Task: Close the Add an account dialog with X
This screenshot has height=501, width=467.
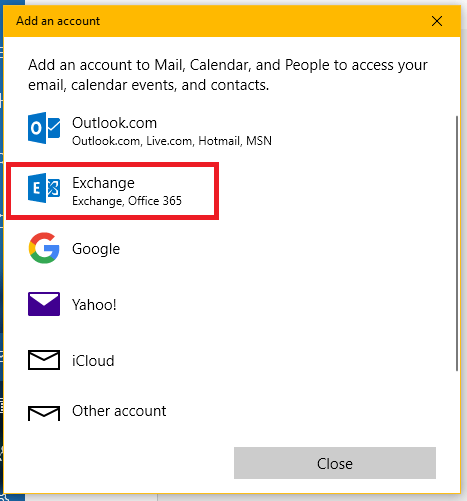Action: click(437, 21)
